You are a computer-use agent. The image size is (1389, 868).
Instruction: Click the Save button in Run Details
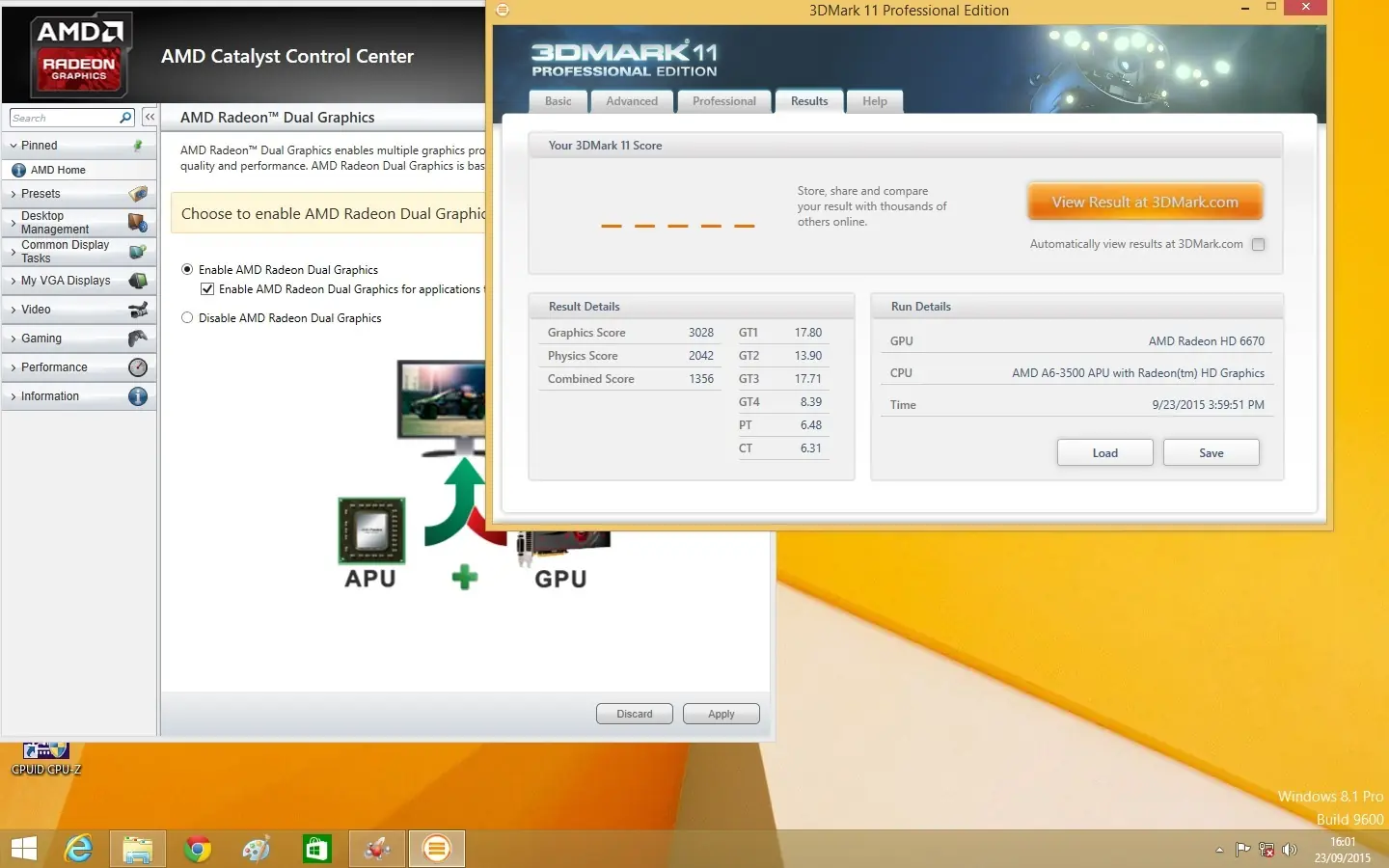(1212, 453)
